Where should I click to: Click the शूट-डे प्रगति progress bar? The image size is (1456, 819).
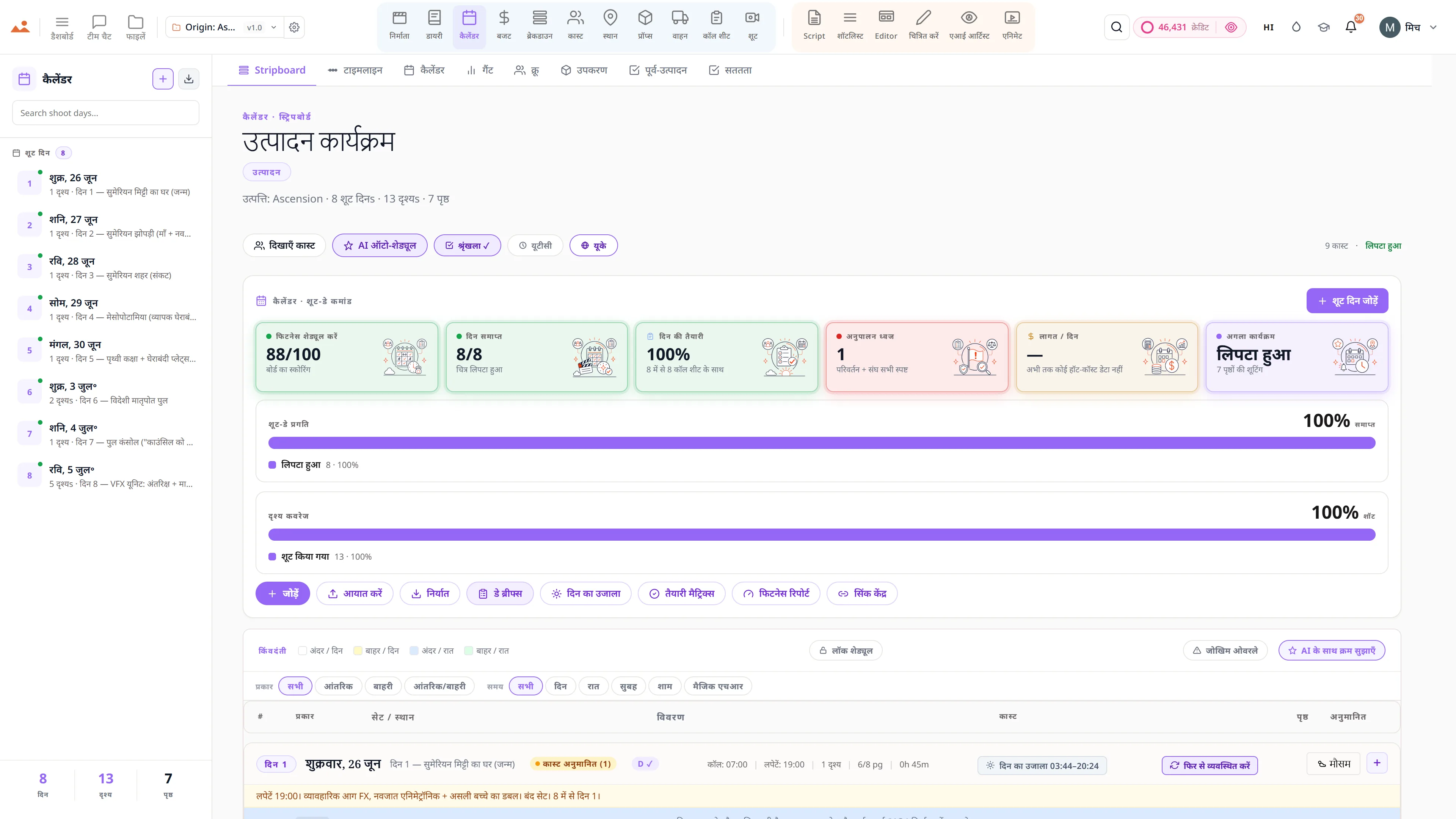pos(821,442)
